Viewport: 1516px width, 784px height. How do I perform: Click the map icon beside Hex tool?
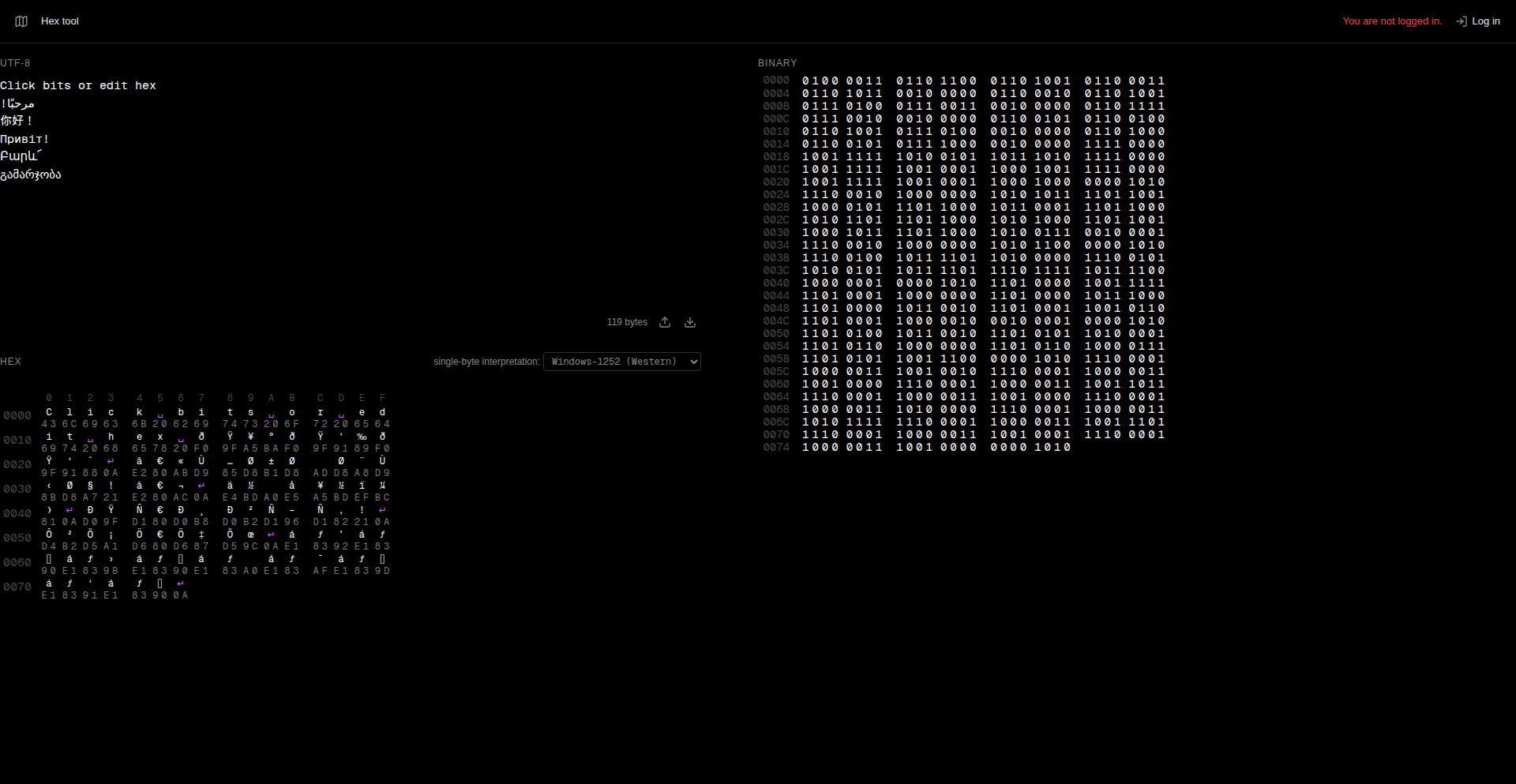click(x=21, y=21)
